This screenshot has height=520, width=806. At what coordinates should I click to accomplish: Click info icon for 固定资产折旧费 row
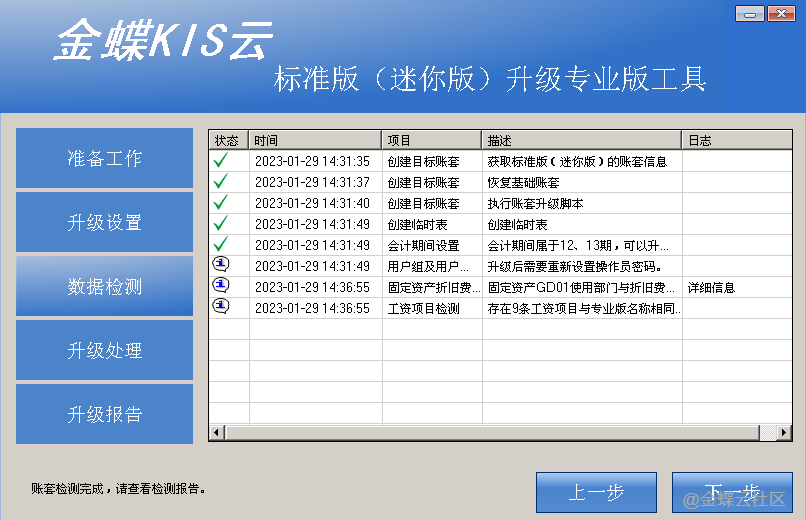[x=221, y=286]
